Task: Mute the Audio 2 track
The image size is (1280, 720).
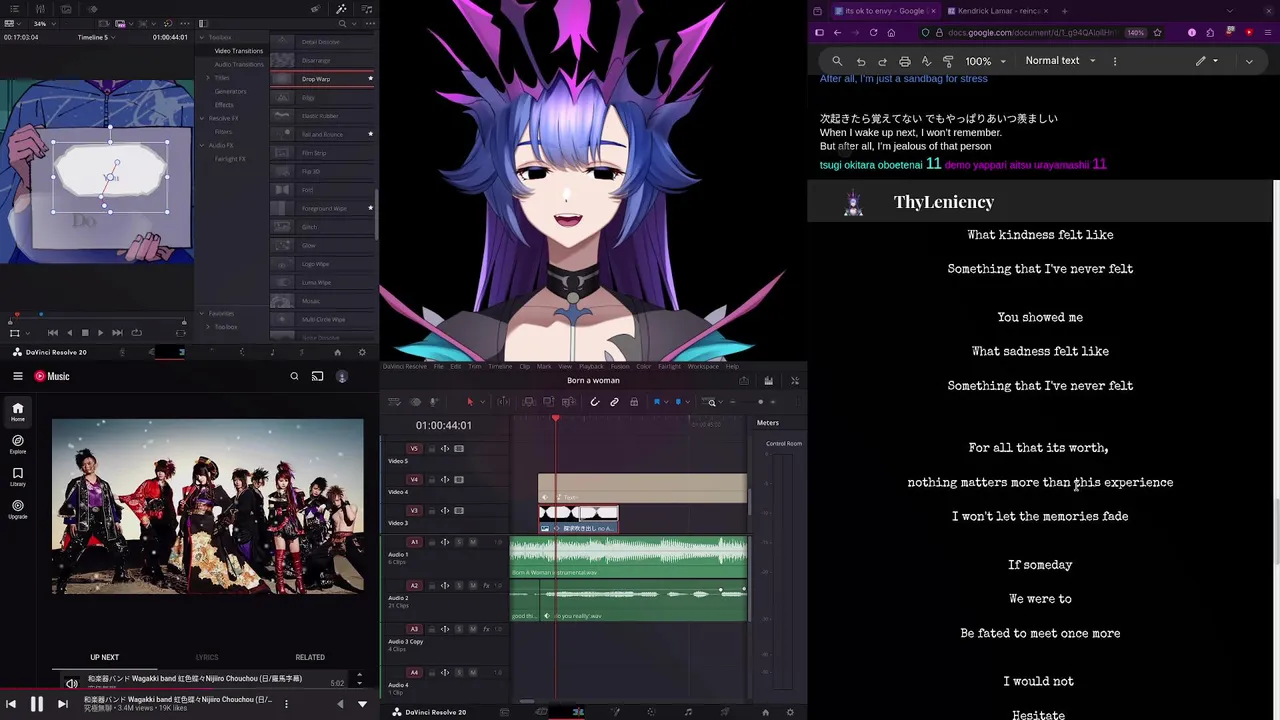Action: 473,585
